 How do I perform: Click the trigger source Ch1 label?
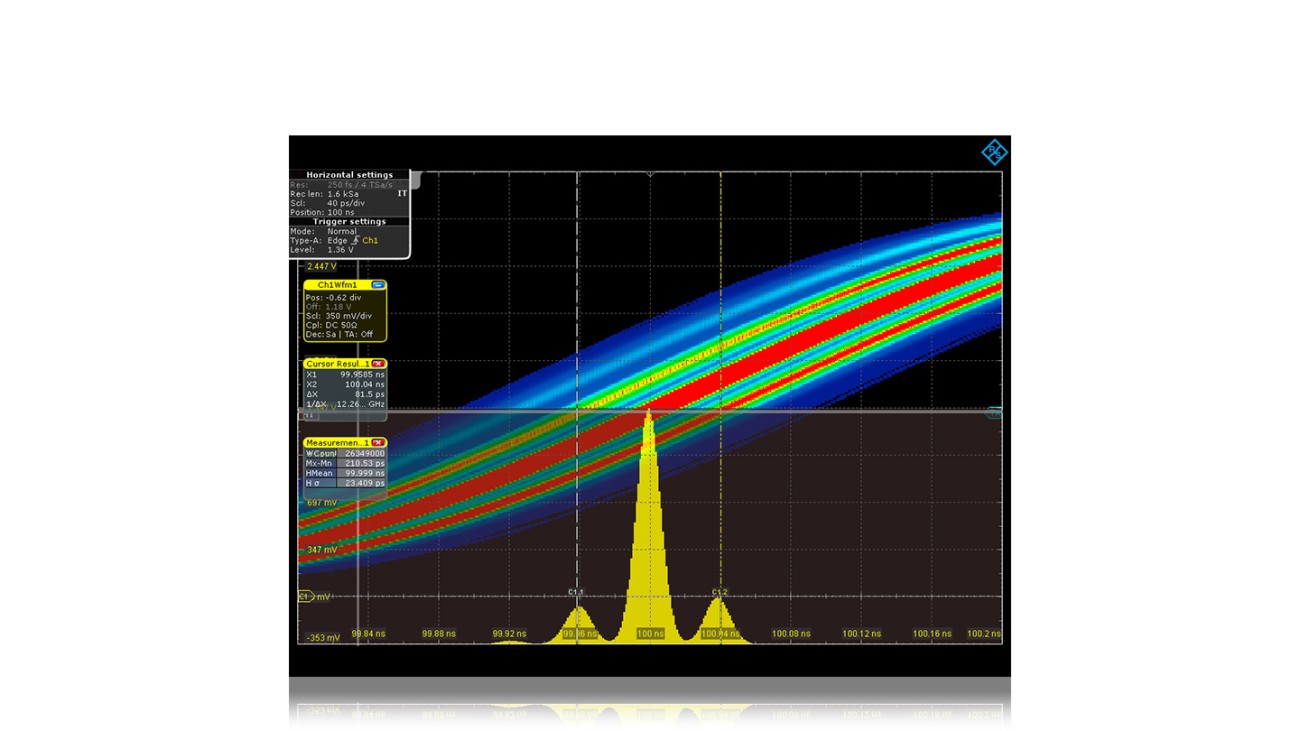click(x=370, y=241)
